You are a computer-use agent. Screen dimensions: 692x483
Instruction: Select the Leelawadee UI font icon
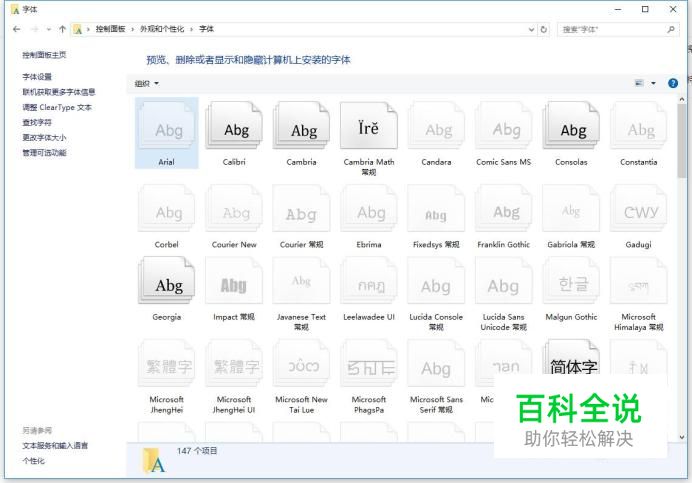(369, 280)
